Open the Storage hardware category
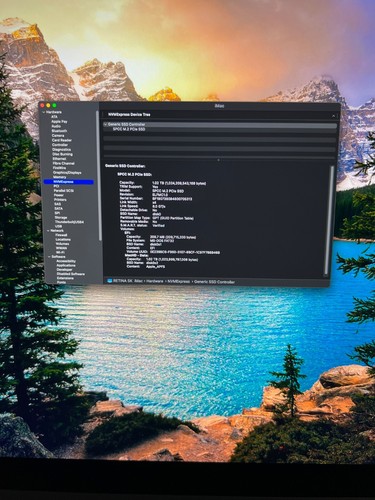The width and height of the screenshot is (375, 500). coord(61,217)
